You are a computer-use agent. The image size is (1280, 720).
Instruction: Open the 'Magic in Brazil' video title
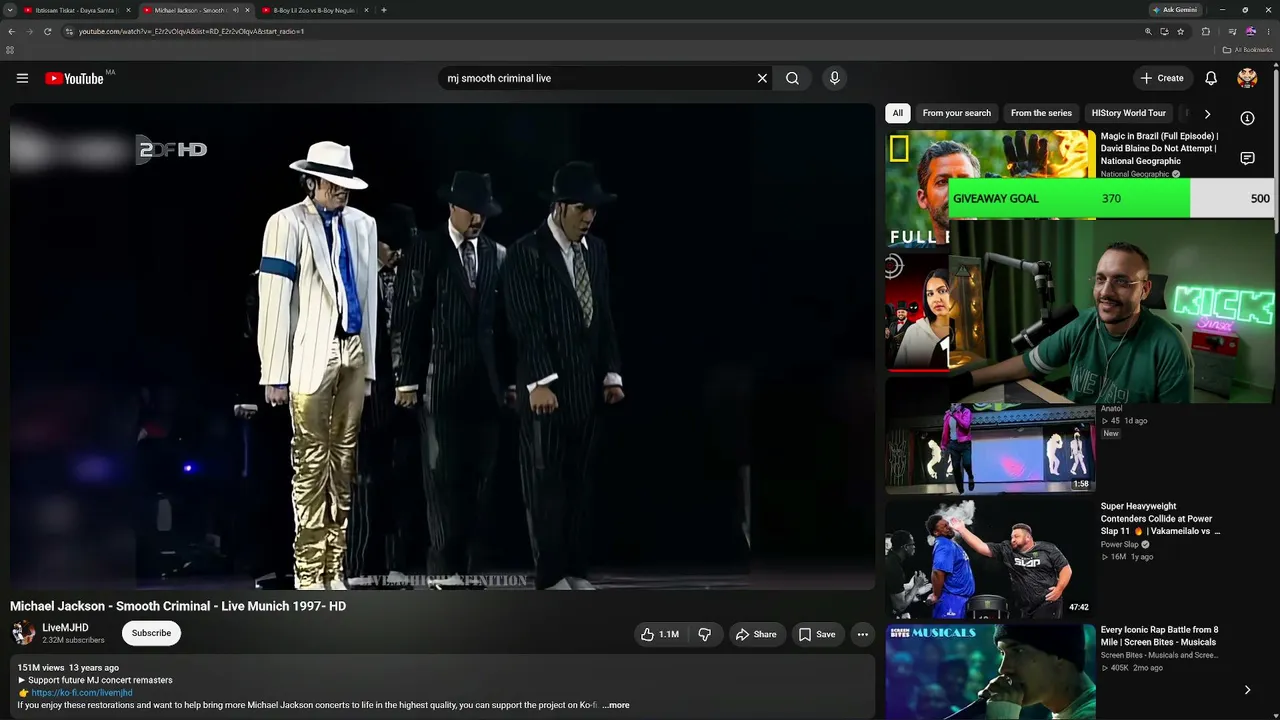1160,148
